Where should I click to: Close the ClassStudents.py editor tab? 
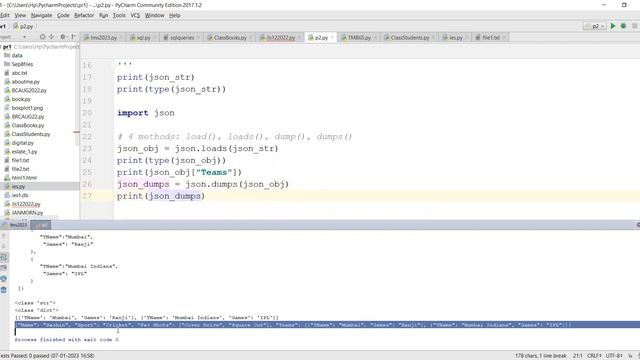pos(433,38)
